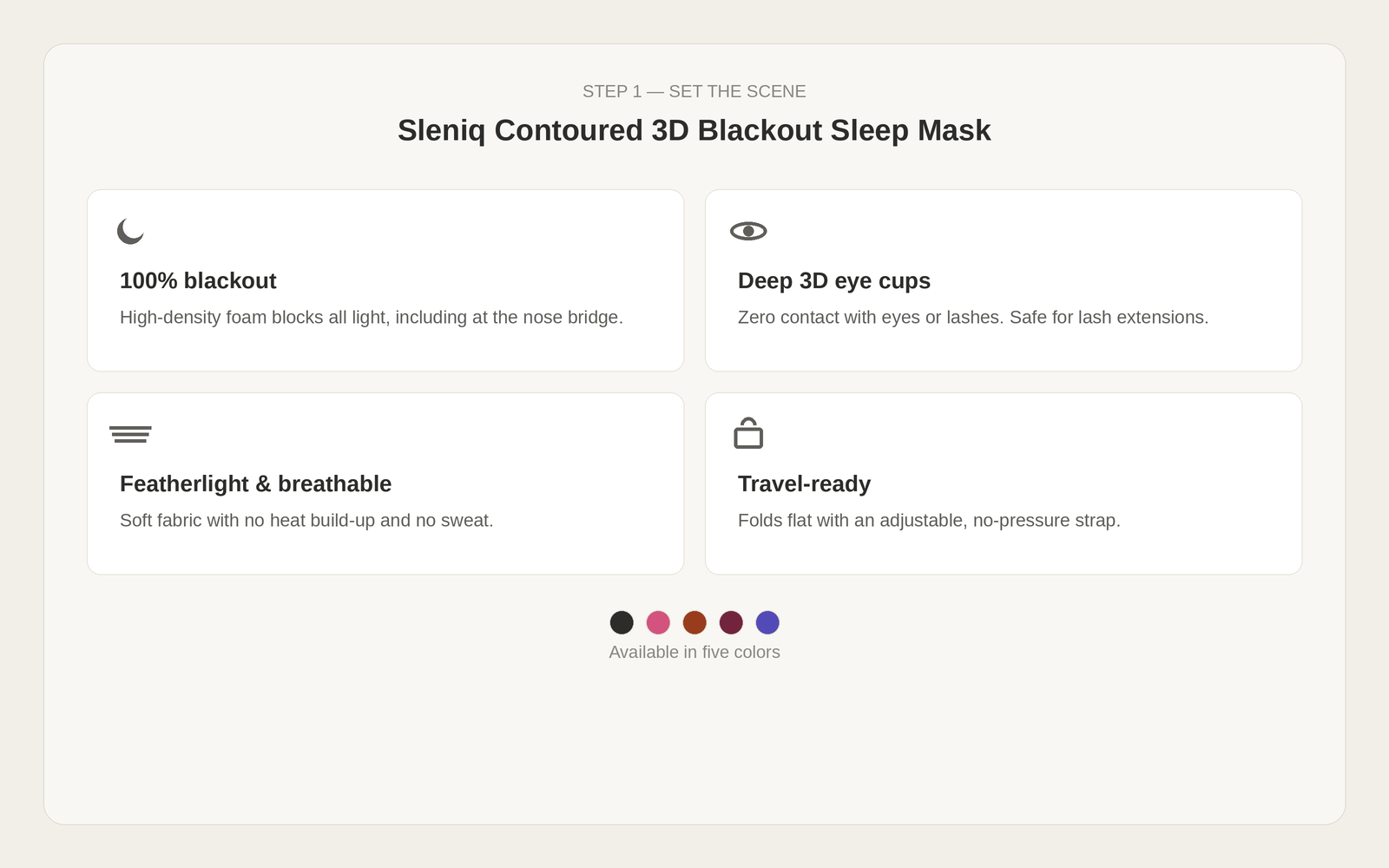Click the three-line breathable fabric icon
The image size is (1389, 868).
click(x=130, y=434)
